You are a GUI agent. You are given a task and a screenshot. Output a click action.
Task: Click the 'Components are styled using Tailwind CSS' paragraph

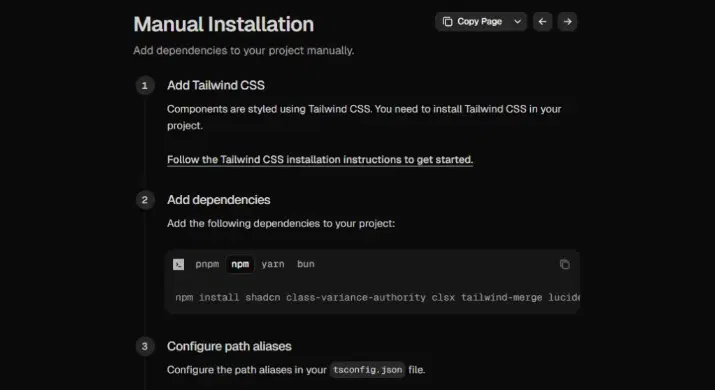click(364, 117)
